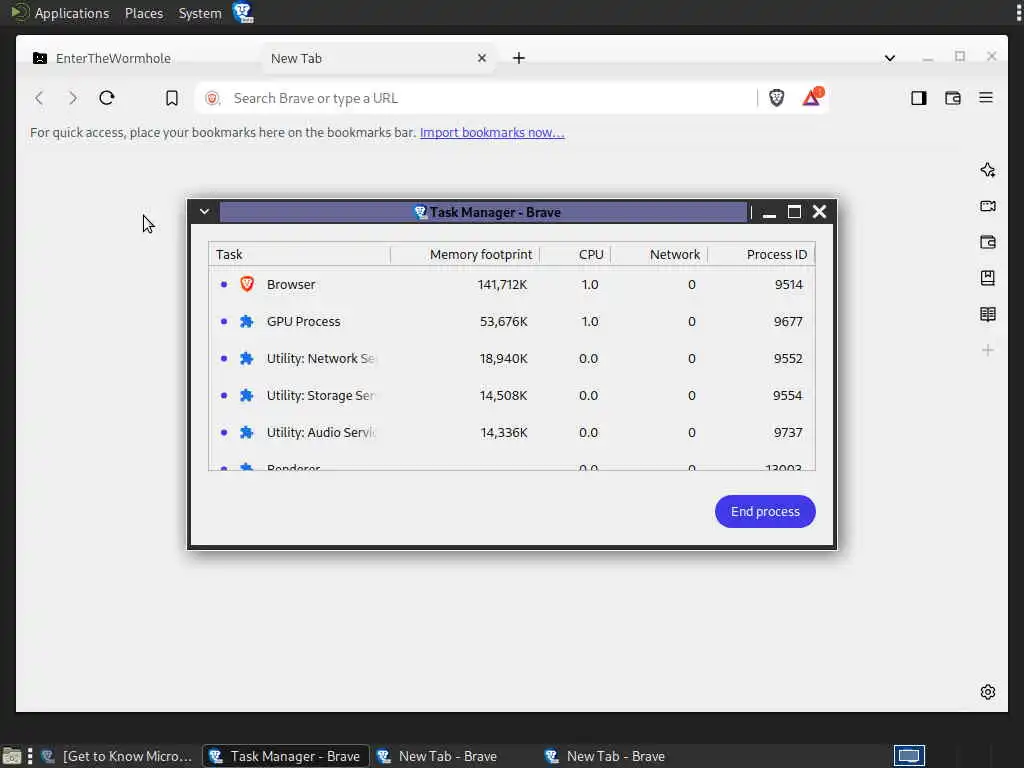1024x768 pixels.
Task: Maximize the Task Manager window
Action: pyautogui.click(x=794, y=212)
